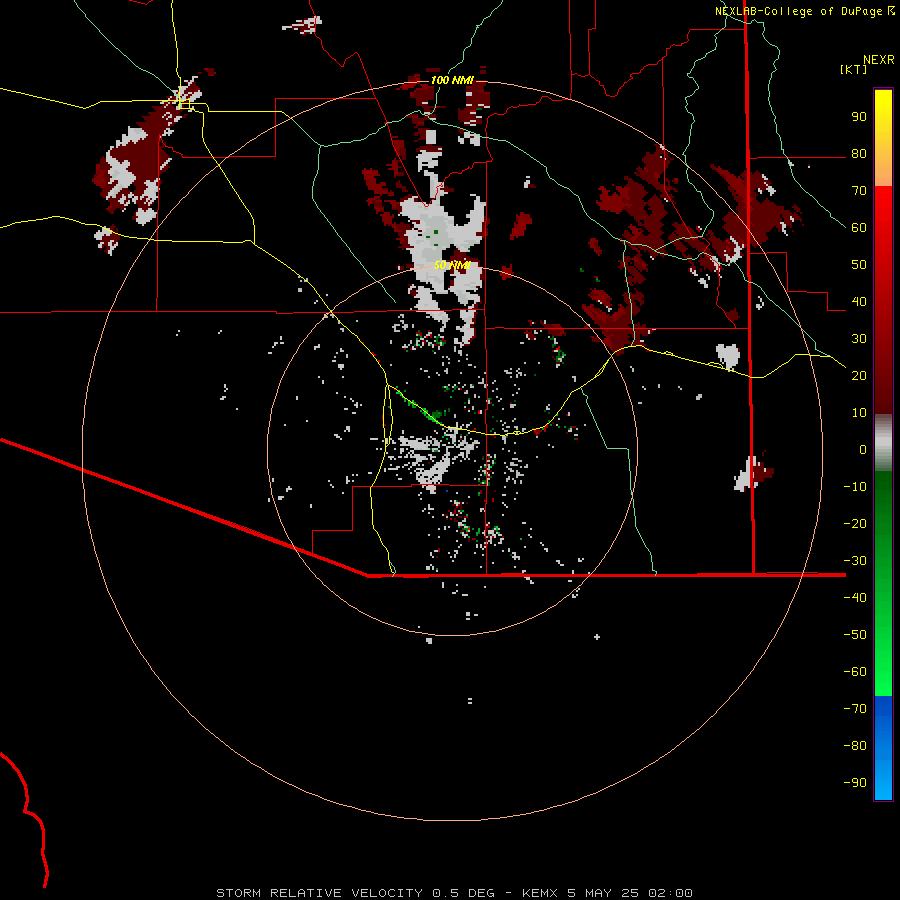Image resolution: width=900 pixels, height=900 pixels.
Task: Click the -30 value on velocity scale
Action: [x=855, y=561]
